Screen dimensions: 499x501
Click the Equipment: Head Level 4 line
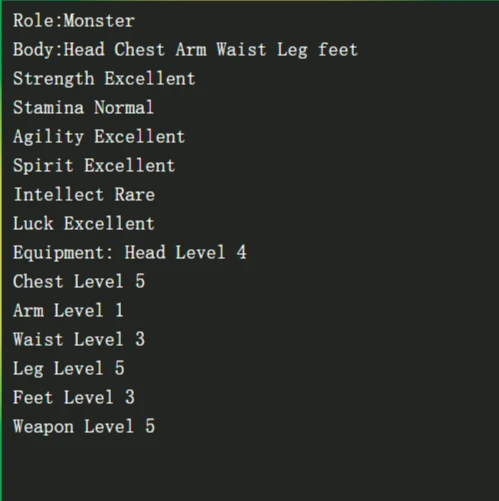coord(130,253)
